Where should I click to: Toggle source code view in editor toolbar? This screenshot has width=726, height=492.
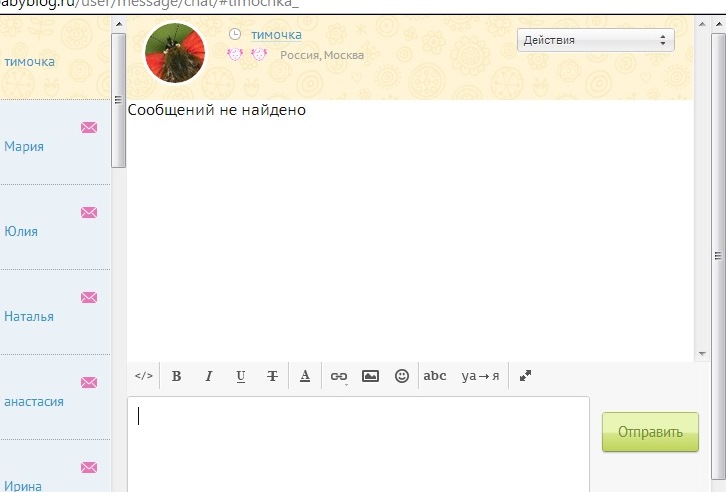tap(144, 375)
